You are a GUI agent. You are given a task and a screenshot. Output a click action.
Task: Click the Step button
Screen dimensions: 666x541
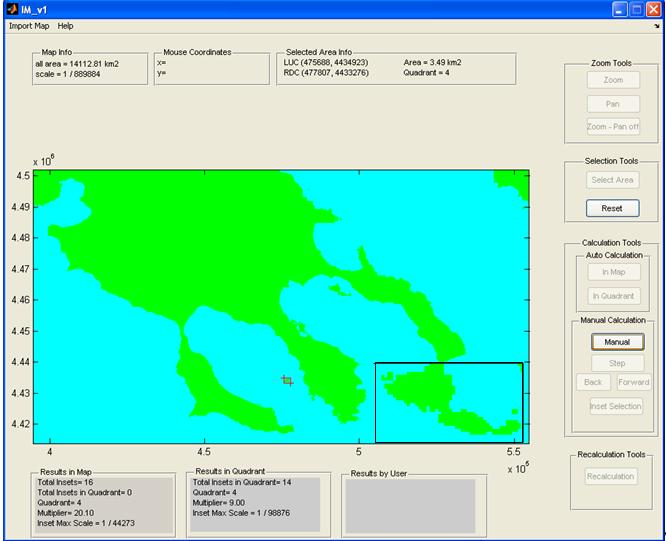[x=618, y=363]
